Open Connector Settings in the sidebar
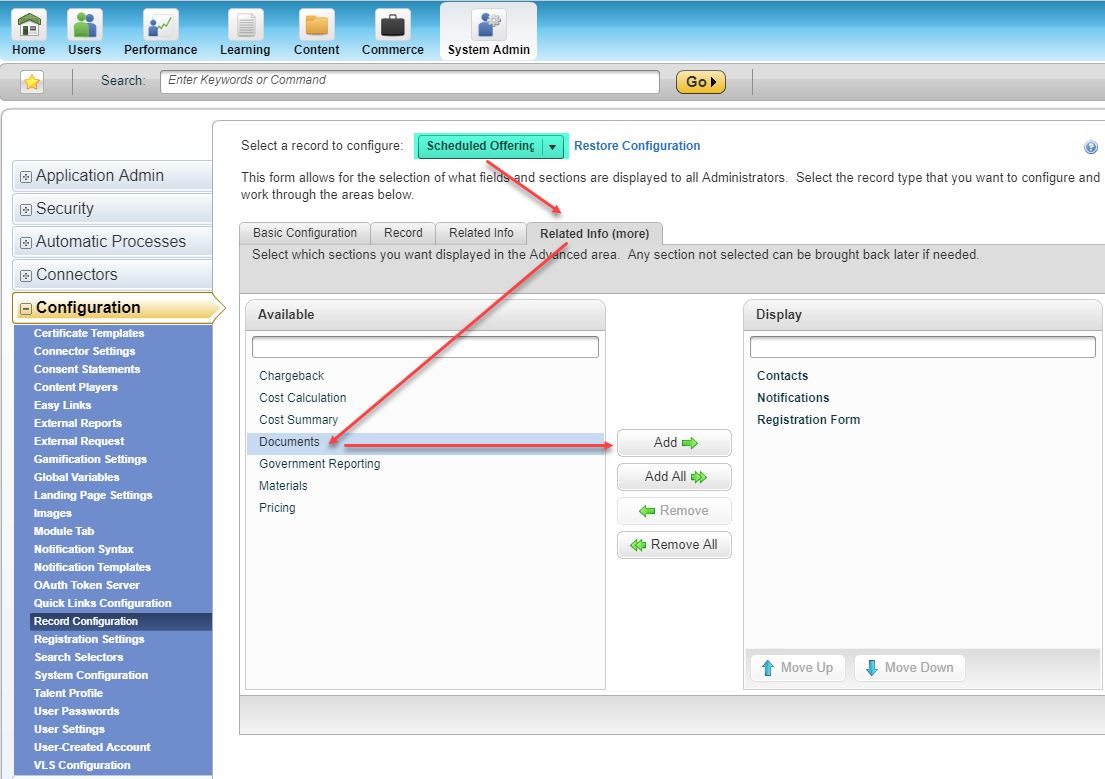 click(85, 351)
